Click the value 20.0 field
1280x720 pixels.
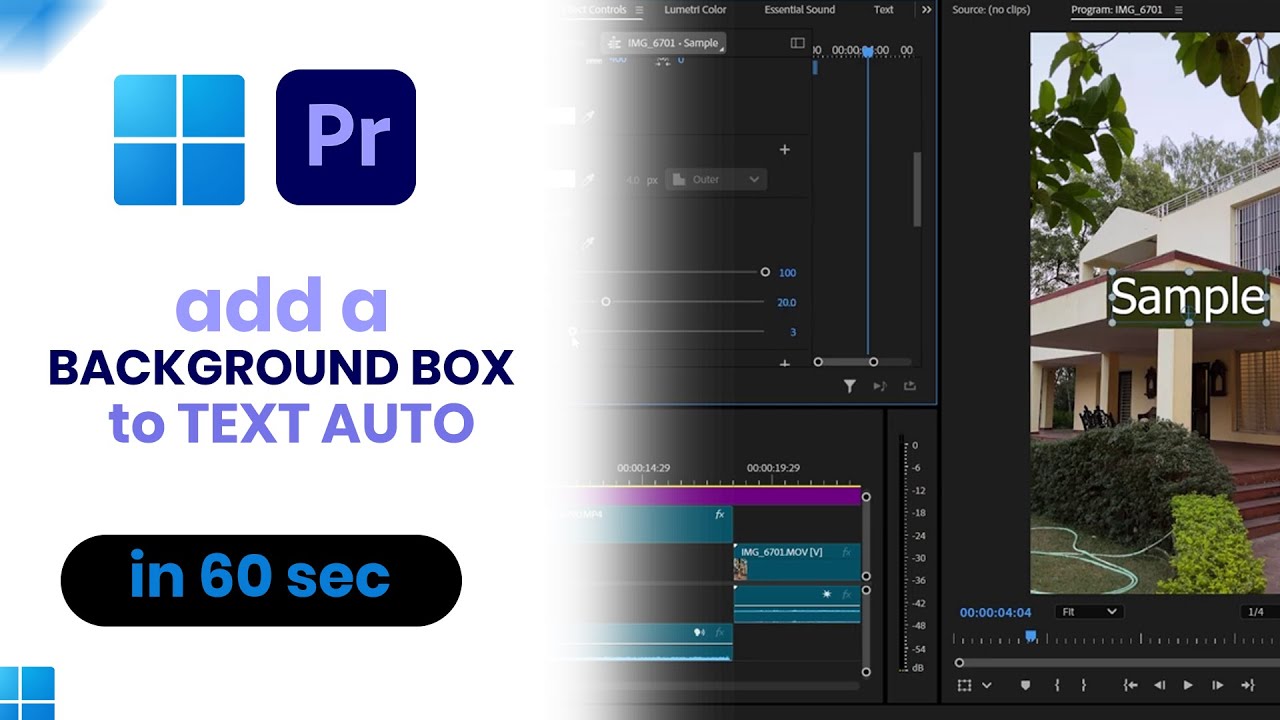787,303
